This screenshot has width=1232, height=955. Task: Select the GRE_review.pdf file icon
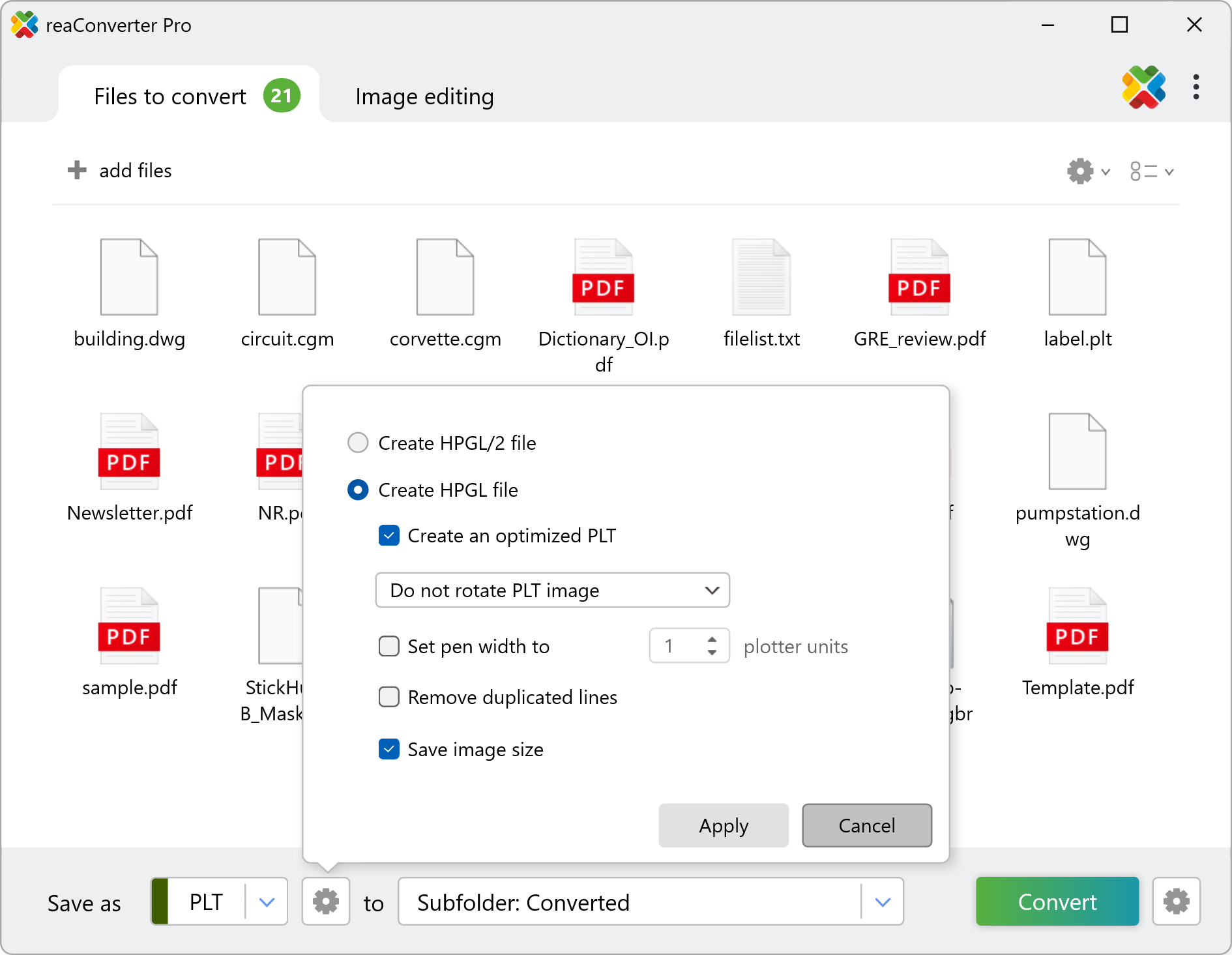click(919, 278)
